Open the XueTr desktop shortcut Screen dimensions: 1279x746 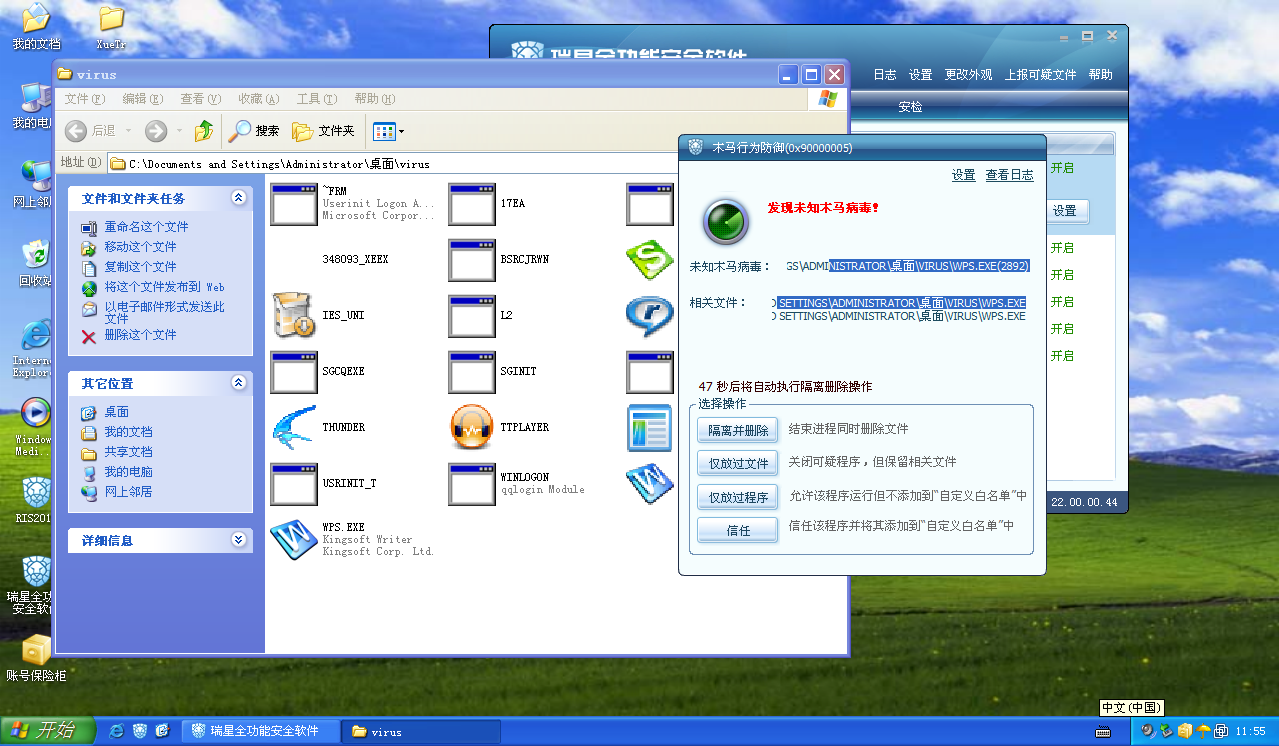coord(112,28)
